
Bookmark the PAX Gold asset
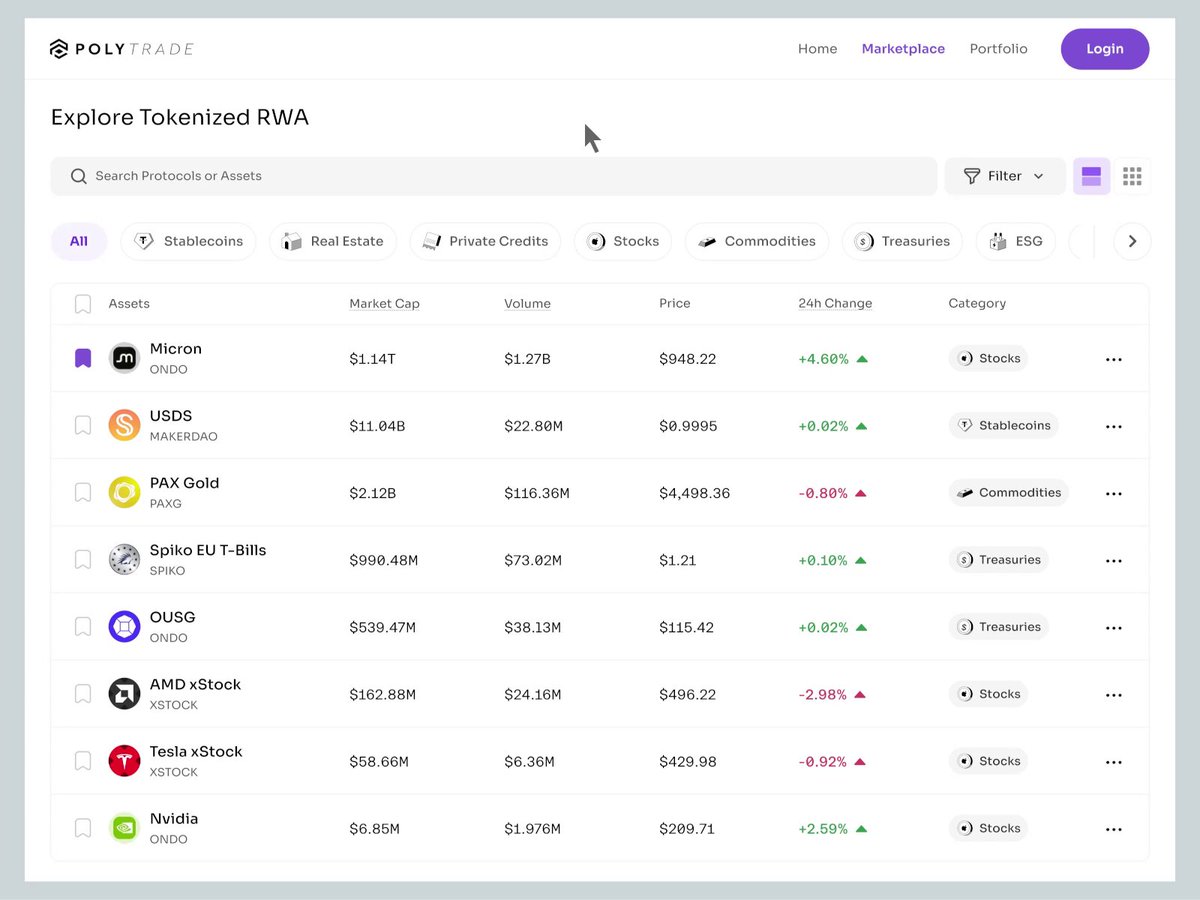[83, 492]
